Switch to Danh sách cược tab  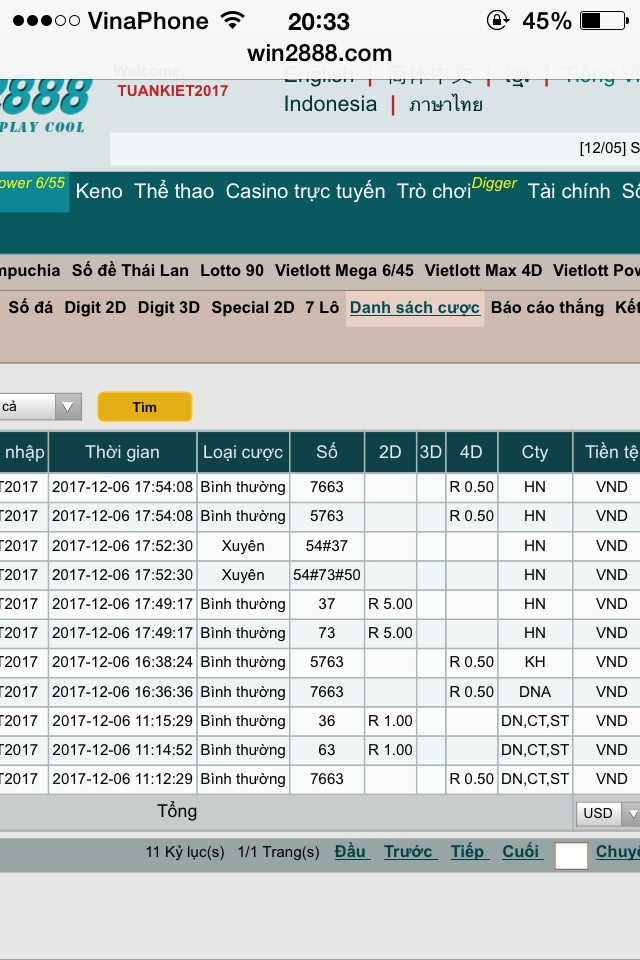click(x=415, y=308)
